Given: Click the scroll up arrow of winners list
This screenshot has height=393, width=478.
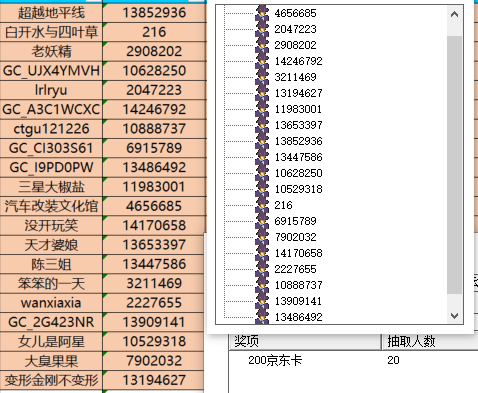Looking at the screenshot, I should (454, 14).
